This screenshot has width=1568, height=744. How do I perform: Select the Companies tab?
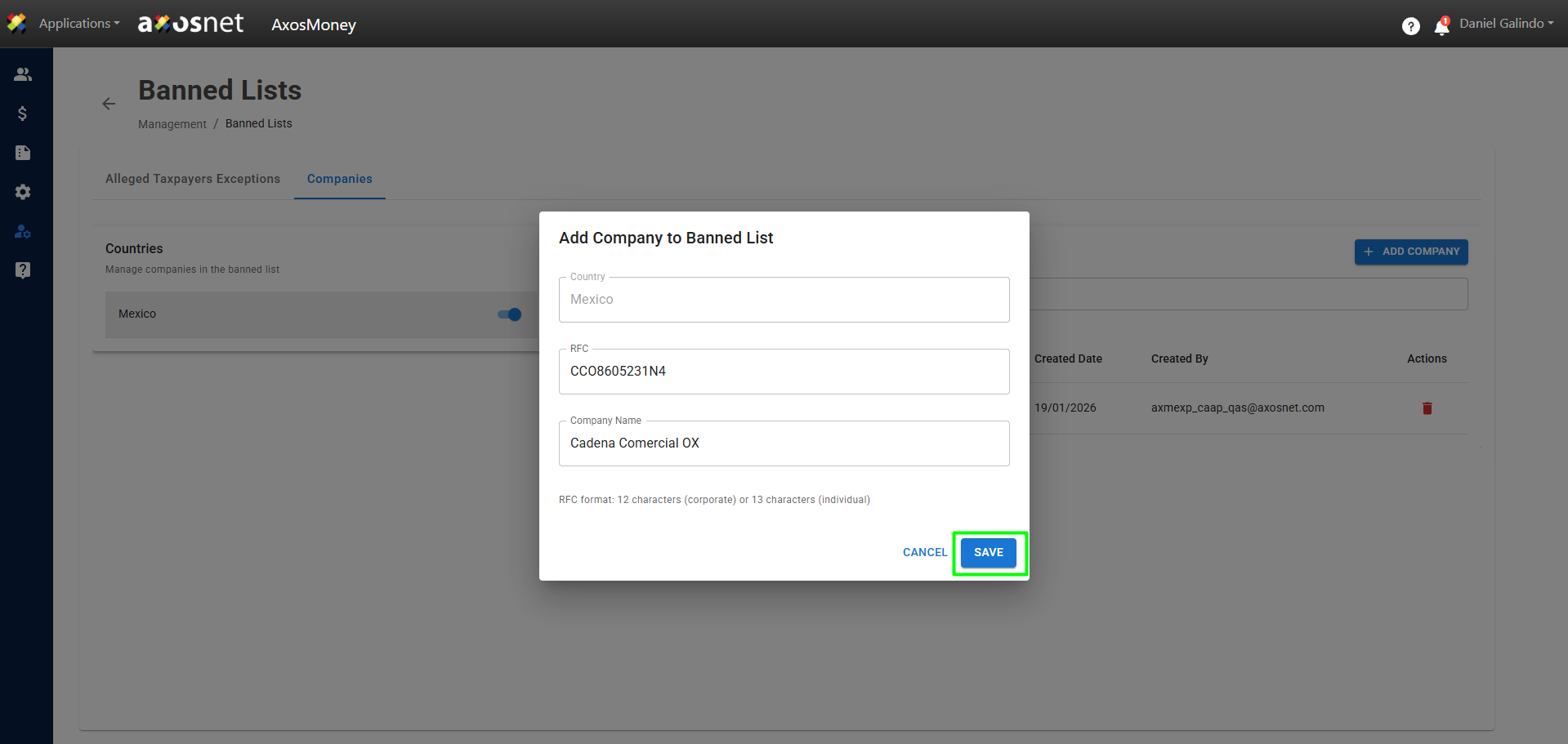tap(339, 179)
